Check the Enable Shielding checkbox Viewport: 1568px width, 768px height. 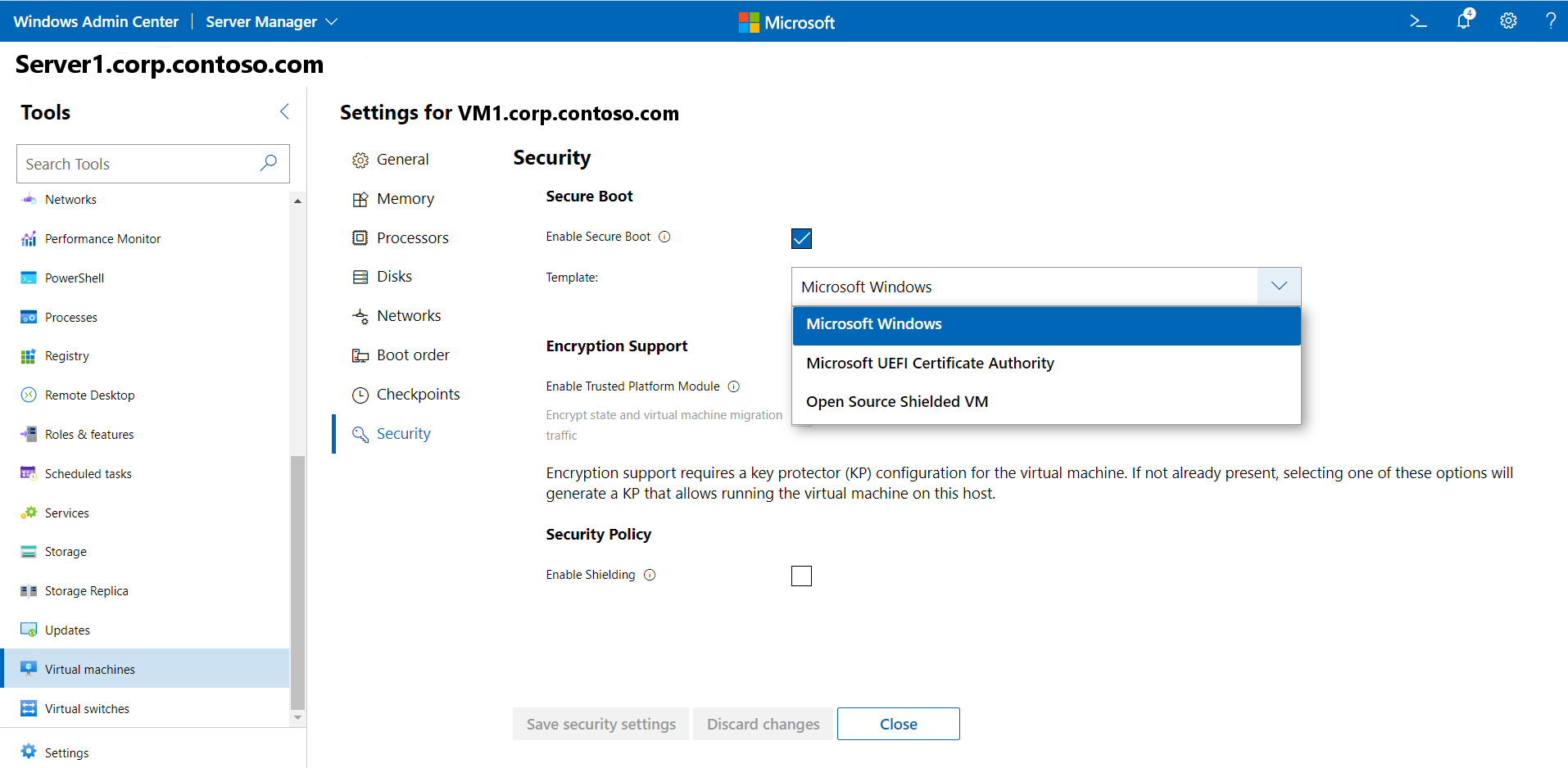tap(801, 576)
